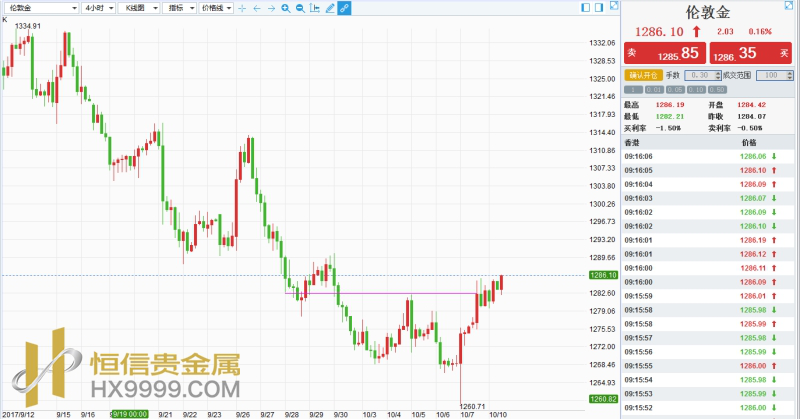800x419 pixels.
Task: Expand the chart panel with corner icon
Action: click(614, 6)
